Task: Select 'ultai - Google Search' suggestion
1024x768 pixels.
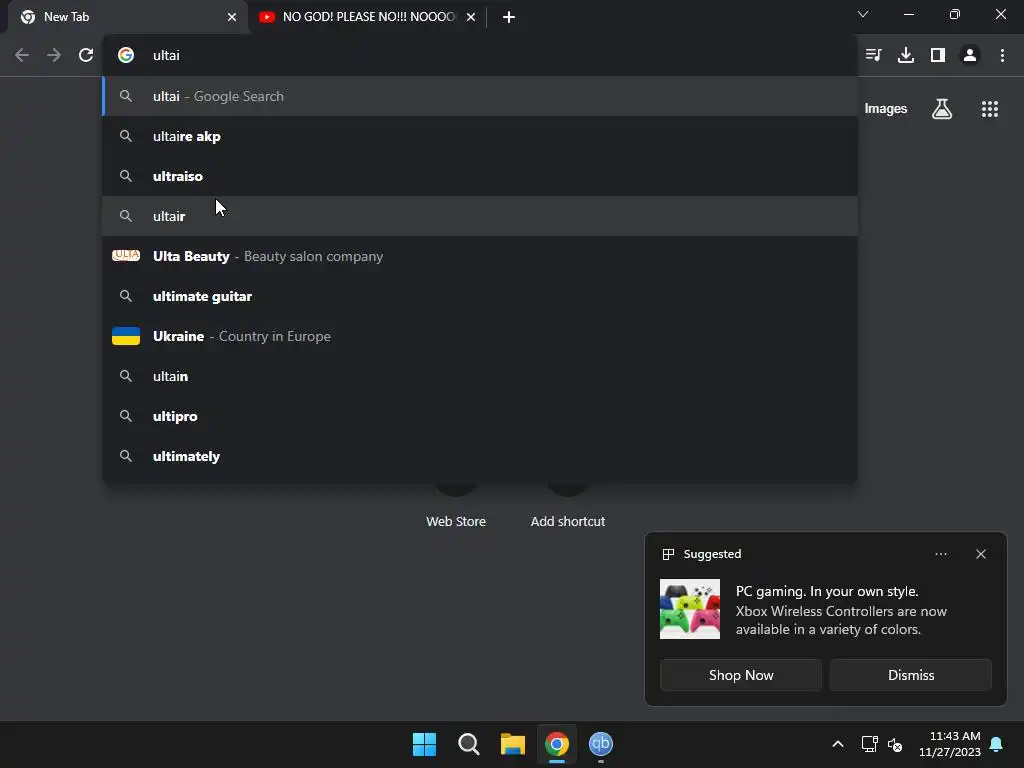Action: click(x=480, y=96)
